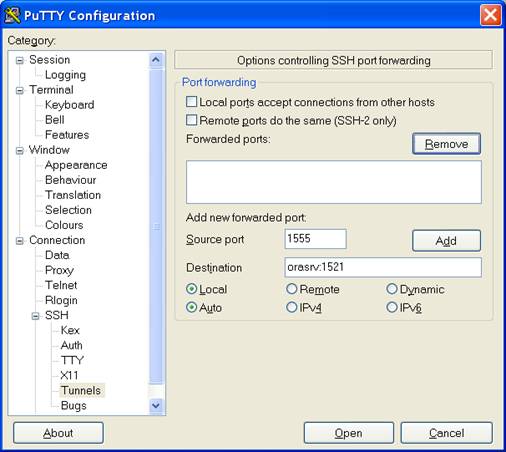506x452 pixels.
Task: Enable local ports accept connections from other hosts
Action: pyautogui.click(x=191, y=102)
